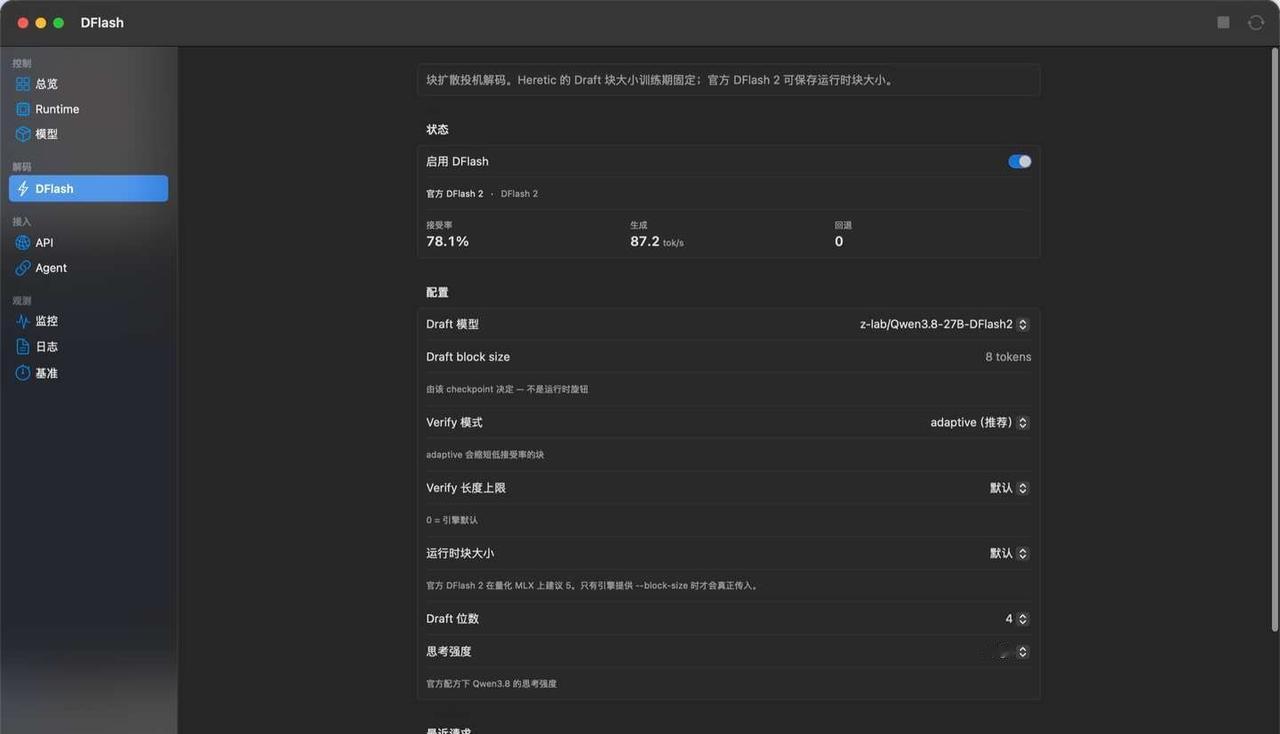The image size is (1280, 734).
Task: Click the hint '官方配方下 Qwen3.8 的思考强度'
Action: [x=491, y=684]
